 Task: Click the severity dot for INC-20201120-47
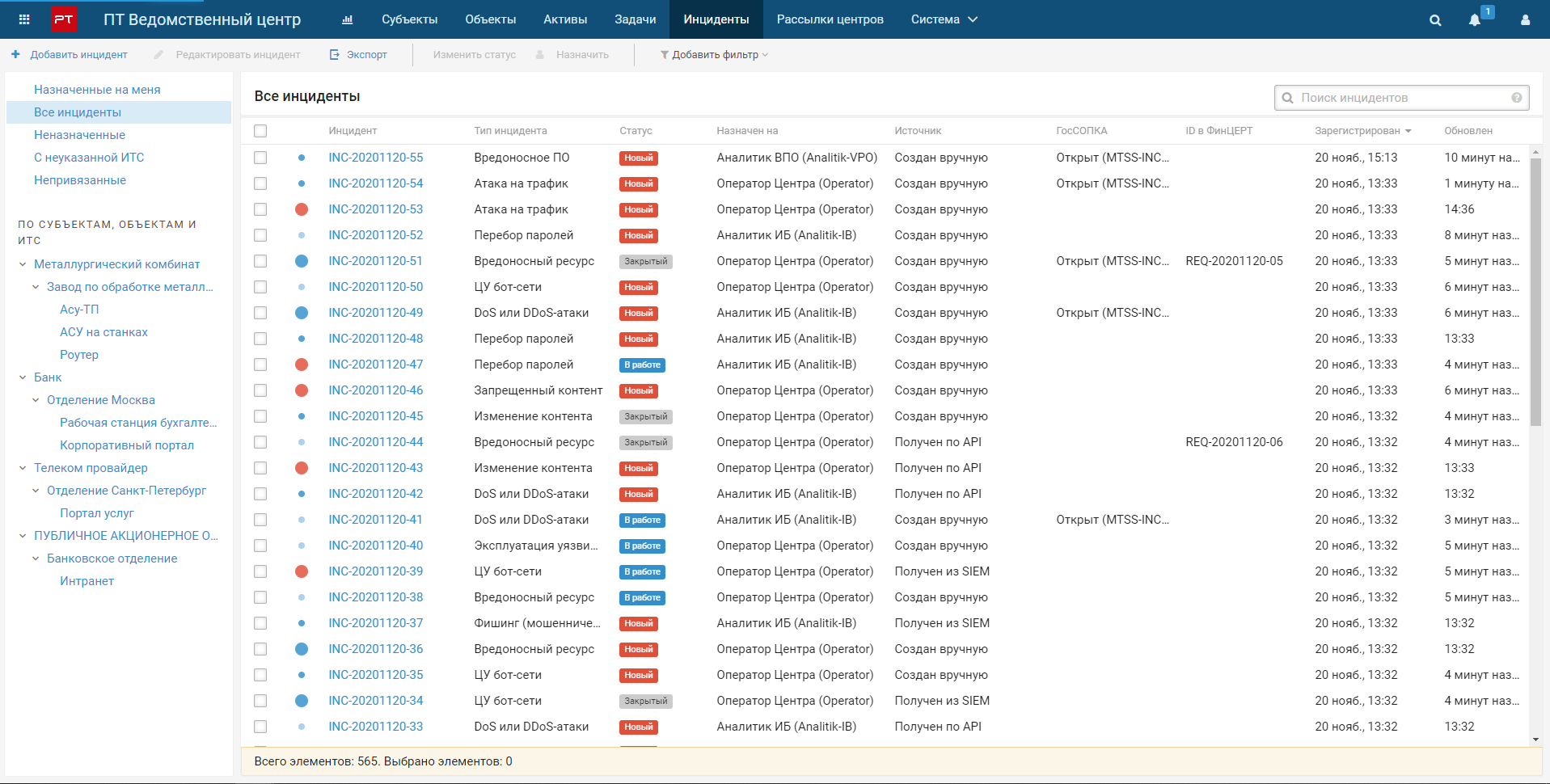click(302, 365)
